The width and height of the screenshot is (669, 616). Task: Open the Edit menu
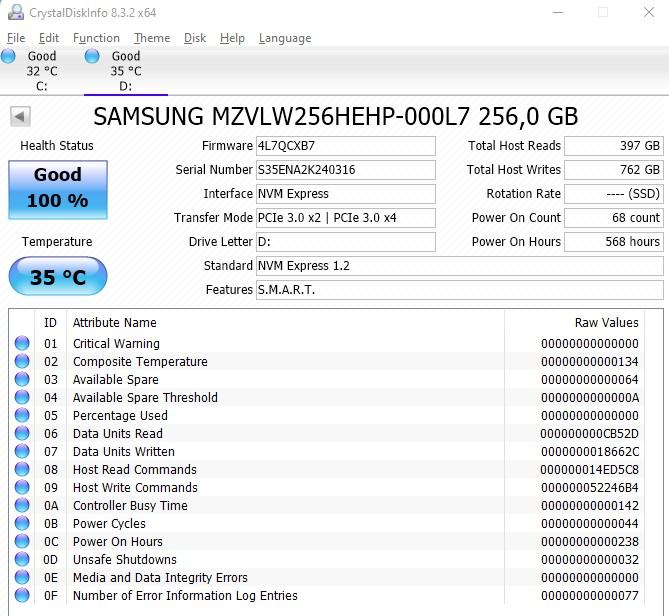pos(49,38)
